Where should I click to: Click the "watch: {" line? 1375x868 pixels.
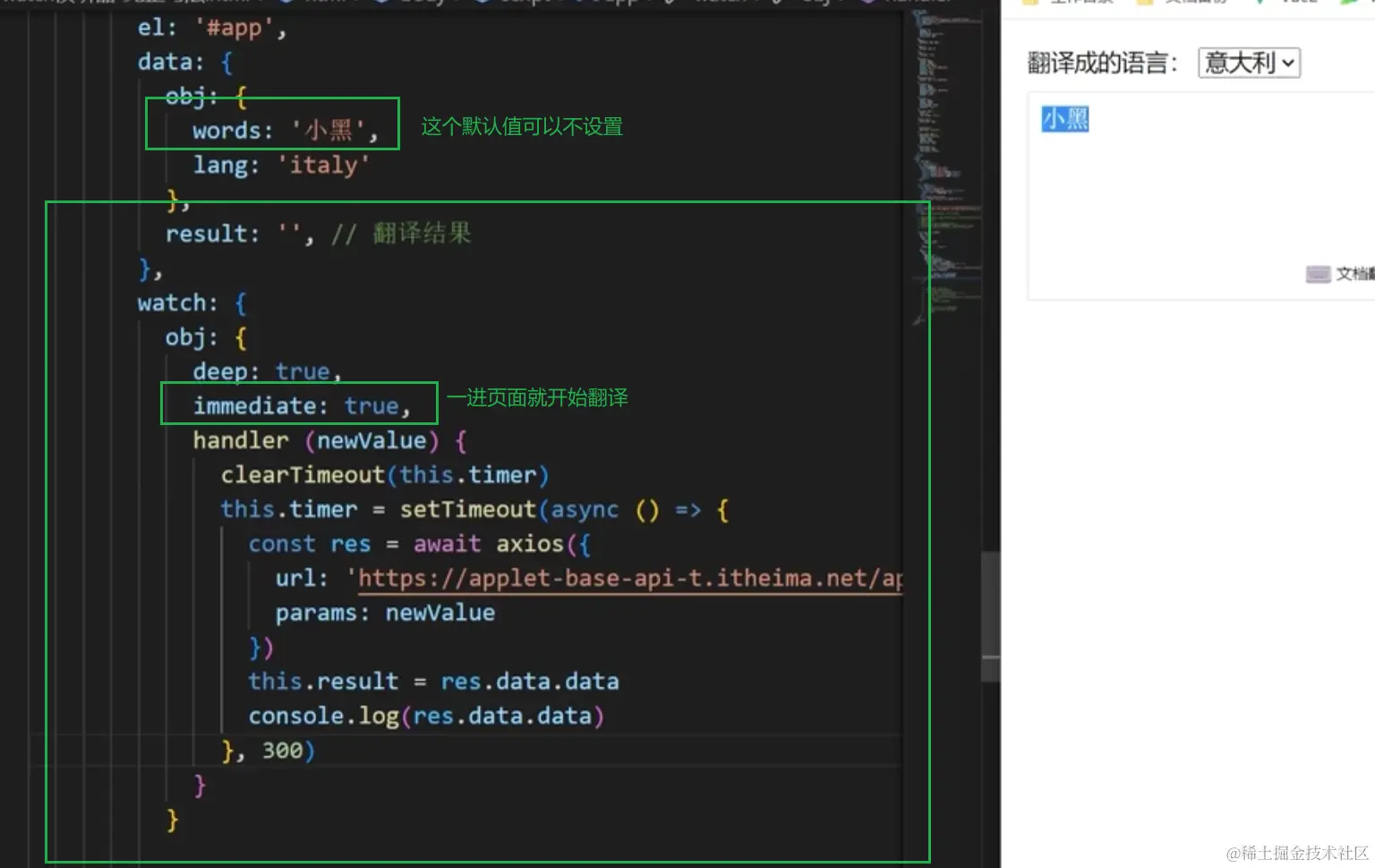[x=192, y=303]
